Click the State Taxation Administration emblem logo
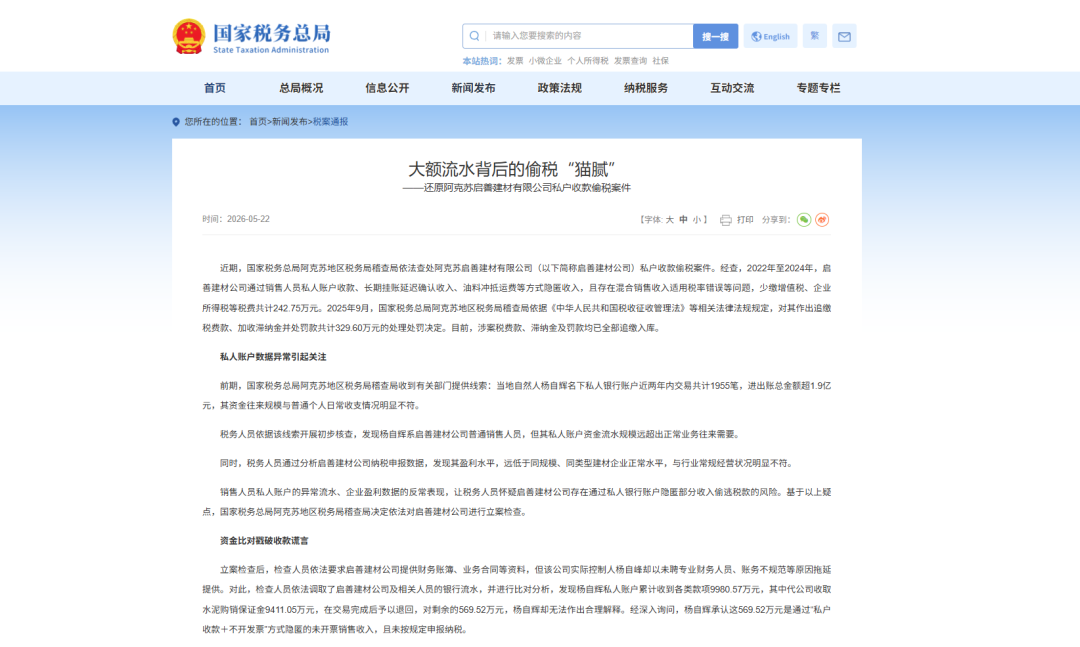The image size is (1080, 647). 189,37
